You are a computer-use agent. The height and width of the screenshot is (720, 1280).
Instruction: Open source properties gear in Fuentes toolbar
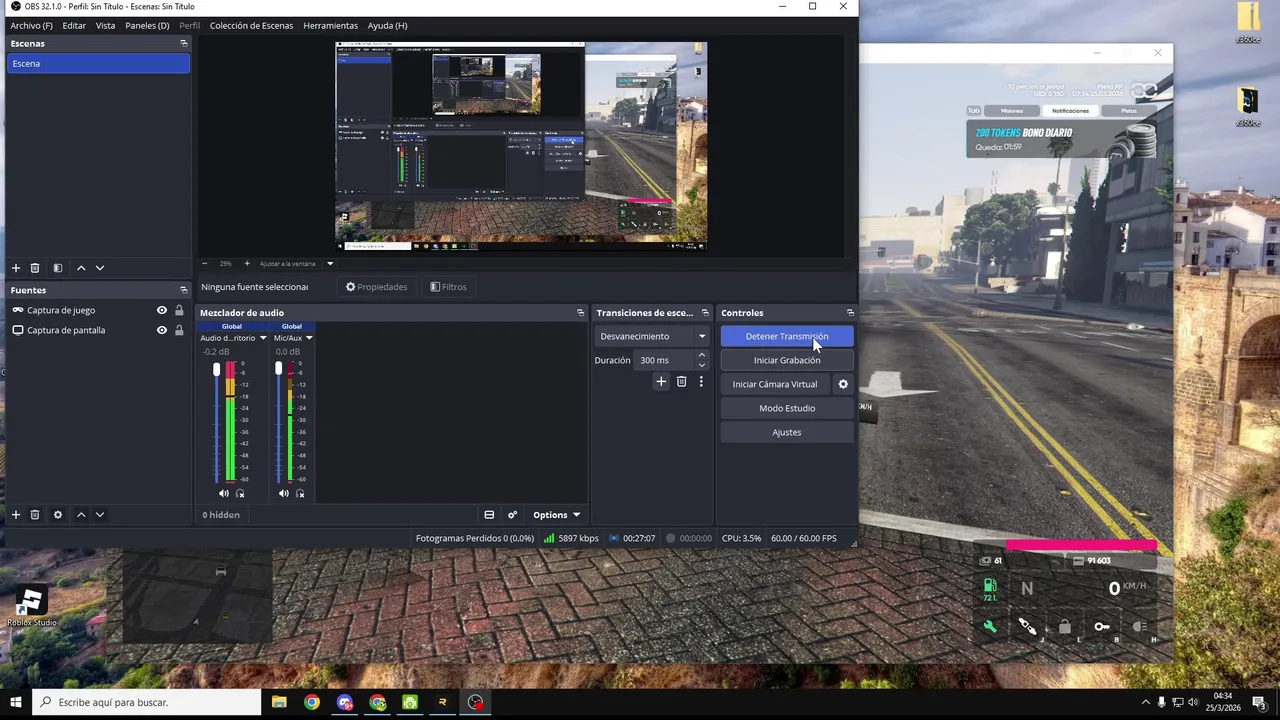[57, 515]
